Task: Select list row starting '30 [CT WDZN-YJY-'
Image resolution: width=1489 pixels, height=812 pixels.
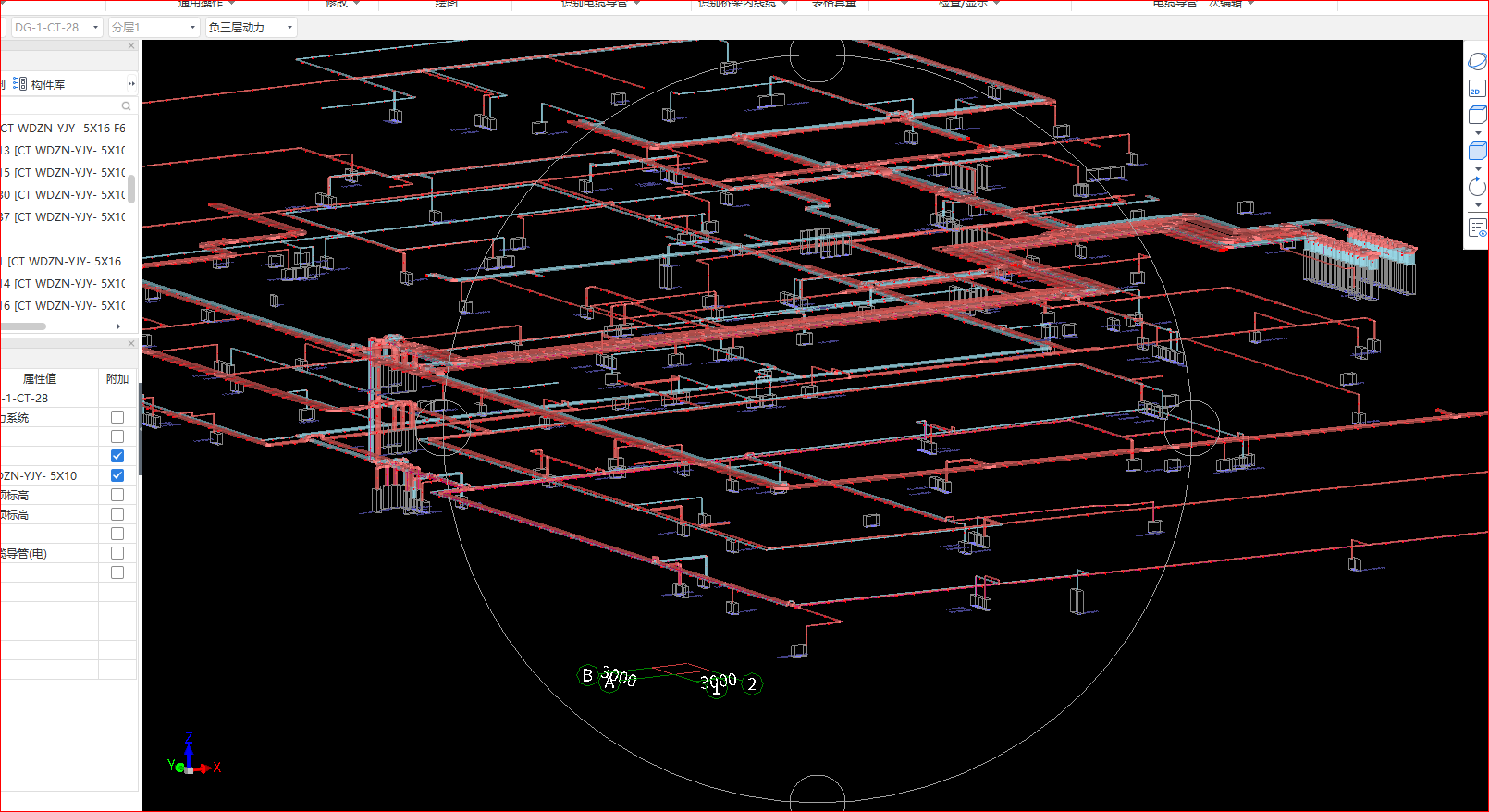Action: [x=63, y=195]
